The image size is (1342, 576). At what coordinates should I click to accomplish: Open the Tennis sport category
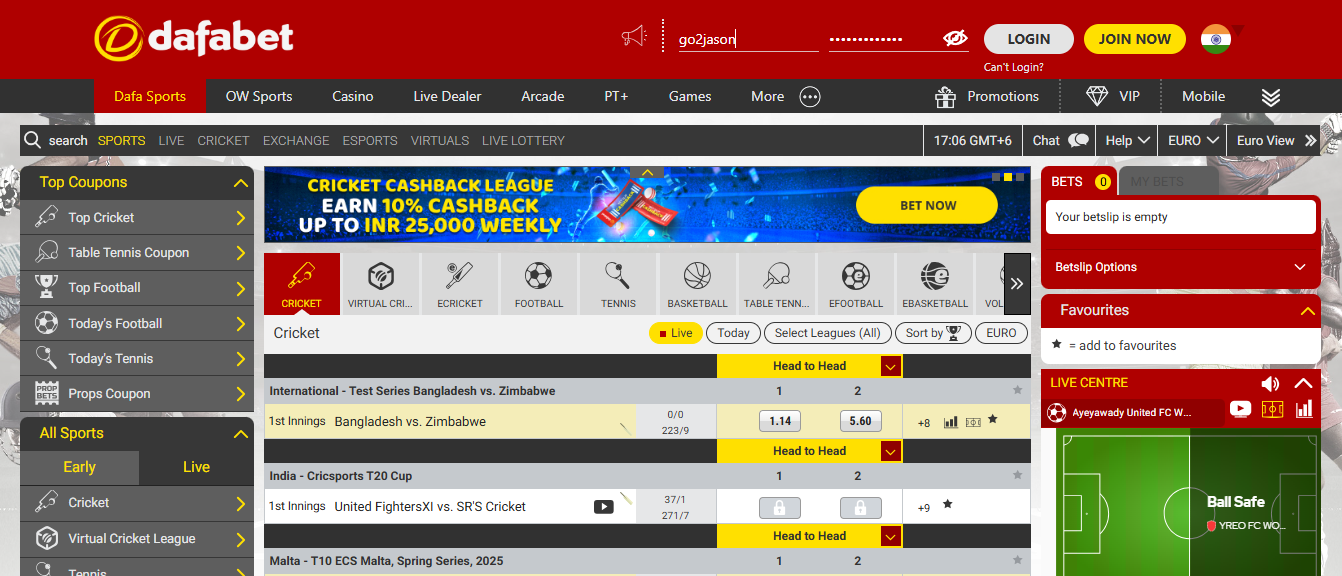coord(617,283)
